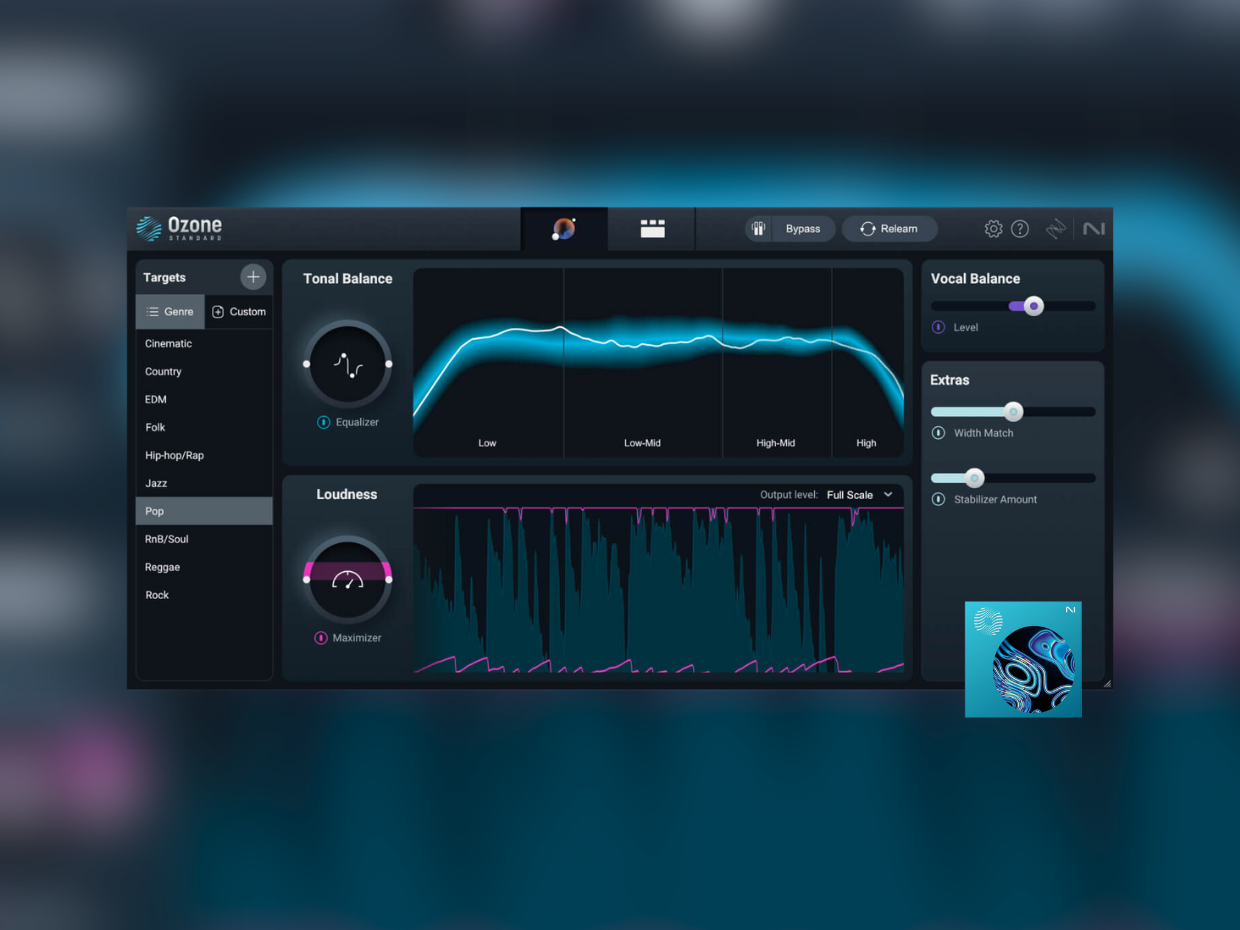Viewport: 1240px width, 930px height.
Task: Click the signature presets squiggle icon
Action: tap(1056, 228)
